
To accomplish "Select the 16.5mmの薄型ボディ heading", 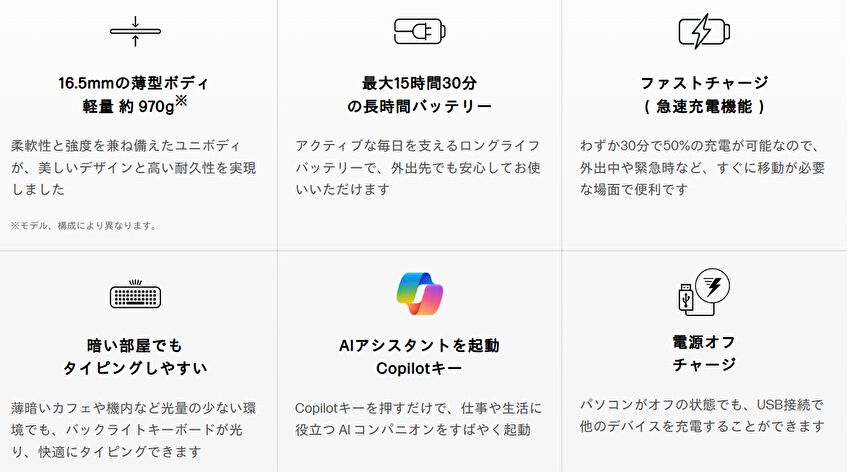I will pos(133,83).
